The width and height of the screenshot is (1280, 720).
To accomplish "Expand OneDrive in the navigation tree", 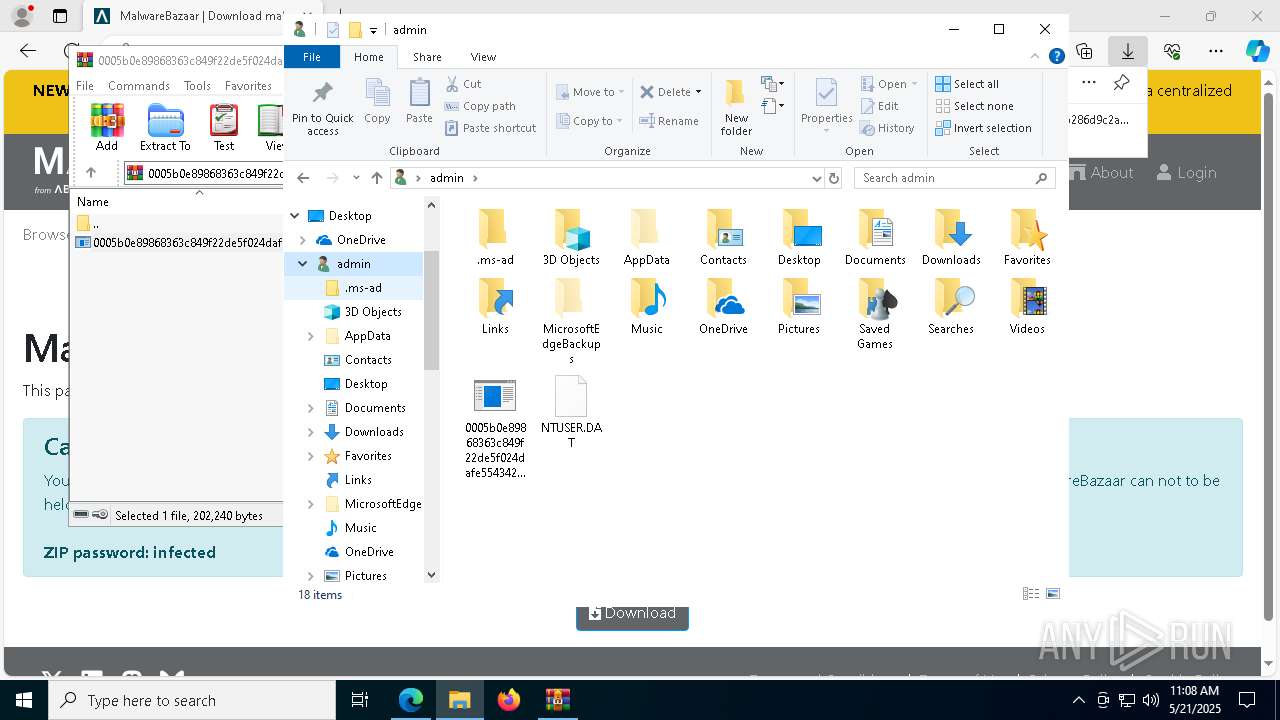I will (x=303, y=240).
